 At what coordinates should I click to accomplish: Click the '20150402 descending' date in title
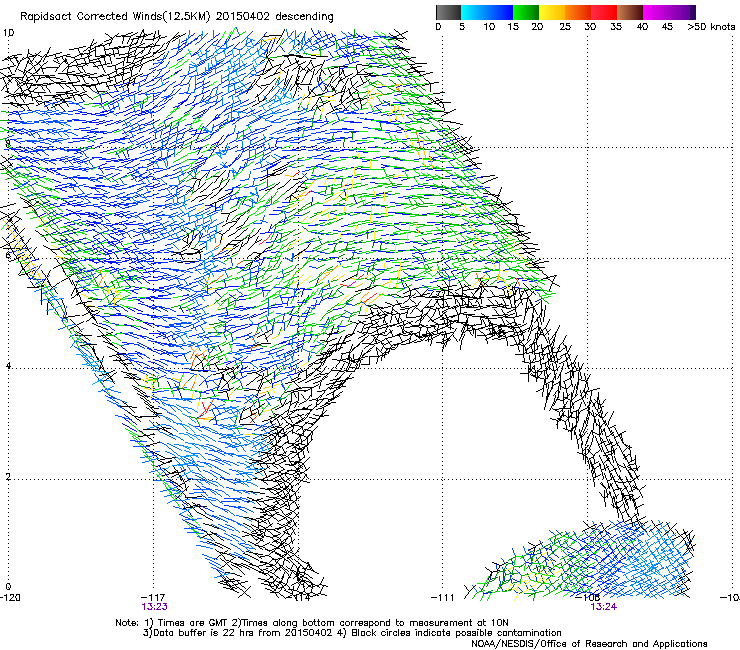coord(274,17)
